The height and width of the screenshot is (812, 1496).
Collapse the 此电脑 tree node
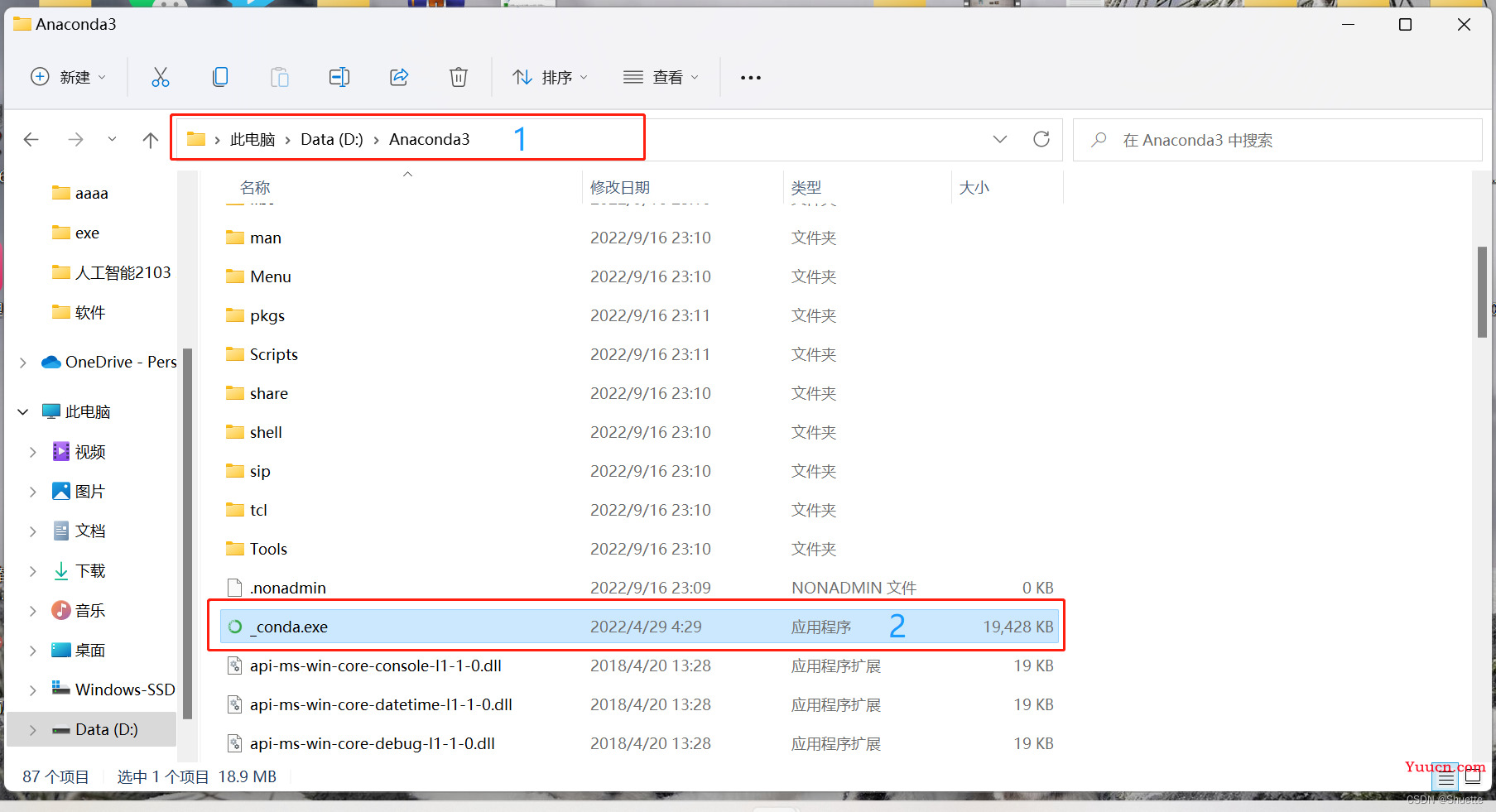pyautogui.click(x=23, y=411)
